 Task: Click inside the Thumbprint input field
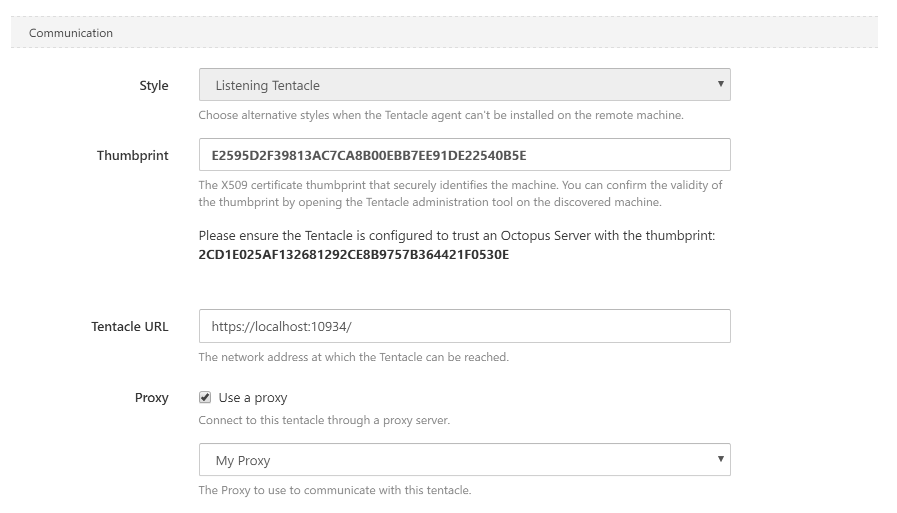464,155
